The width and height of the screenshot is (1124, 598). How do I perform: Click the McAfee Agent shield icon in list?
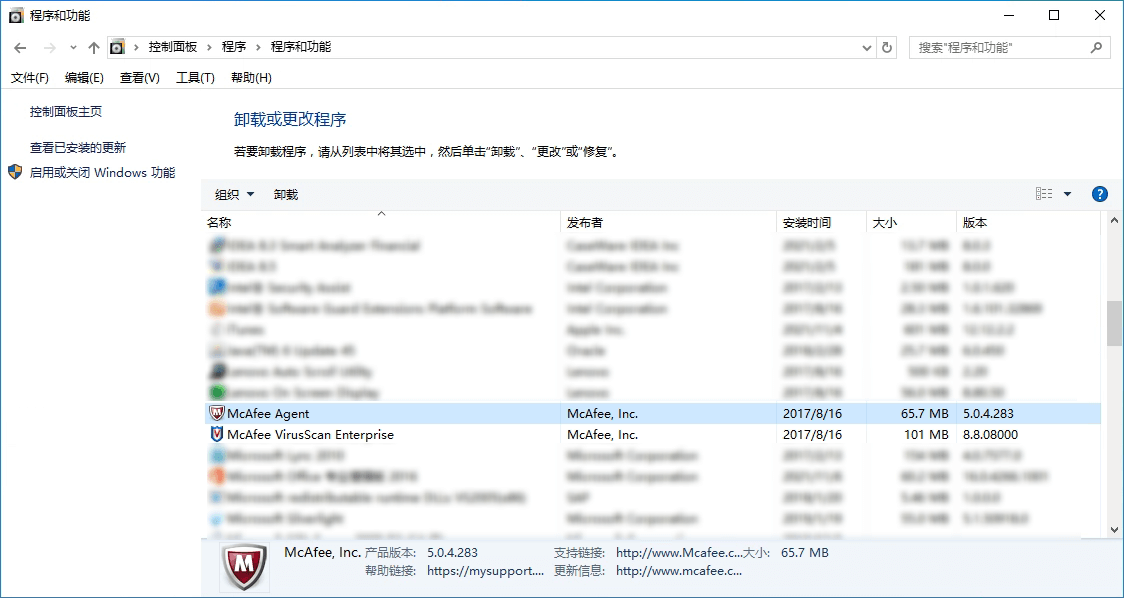pos(217,414)
